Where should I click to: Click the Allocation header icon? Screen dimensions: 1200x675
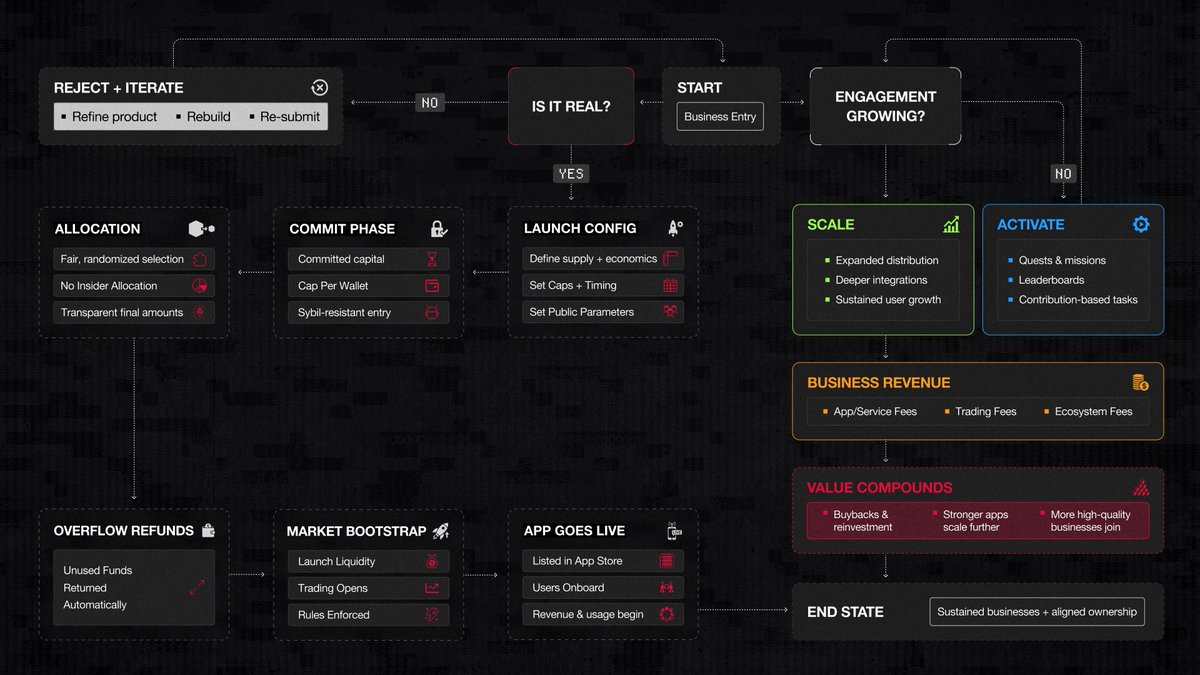(201, 228)
